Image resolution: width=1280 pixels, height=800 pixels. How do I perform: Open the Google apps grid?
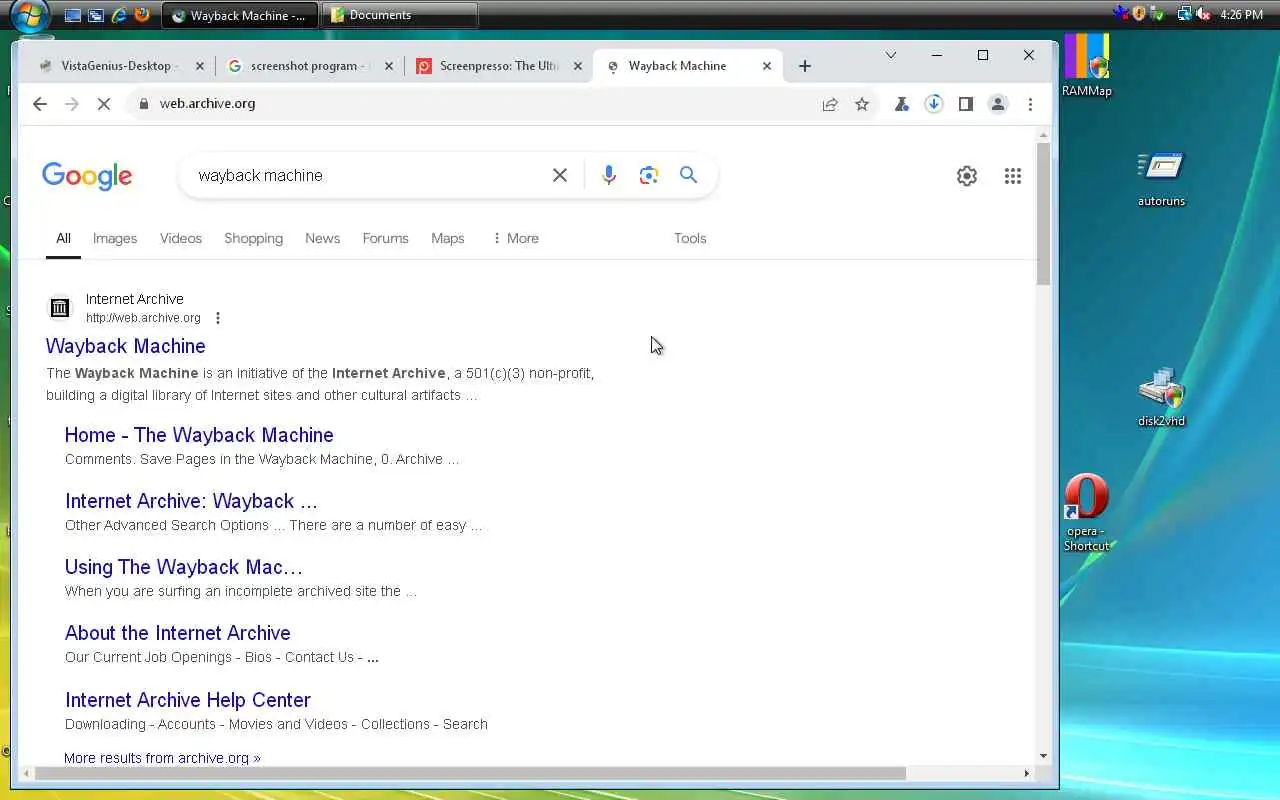click(1012, 176)
